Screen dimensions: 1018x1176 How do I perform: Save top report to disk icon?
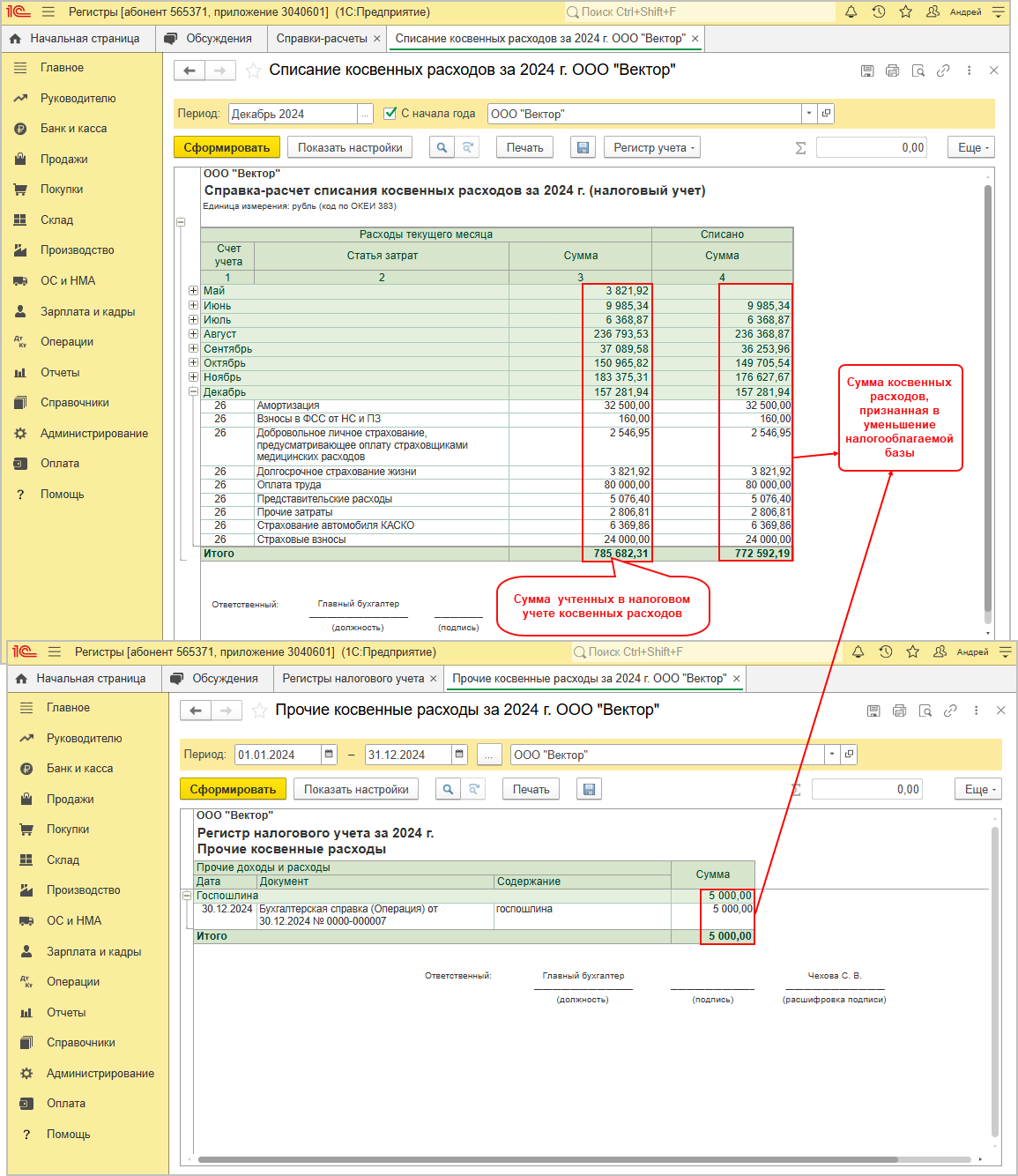click(867, 71)
